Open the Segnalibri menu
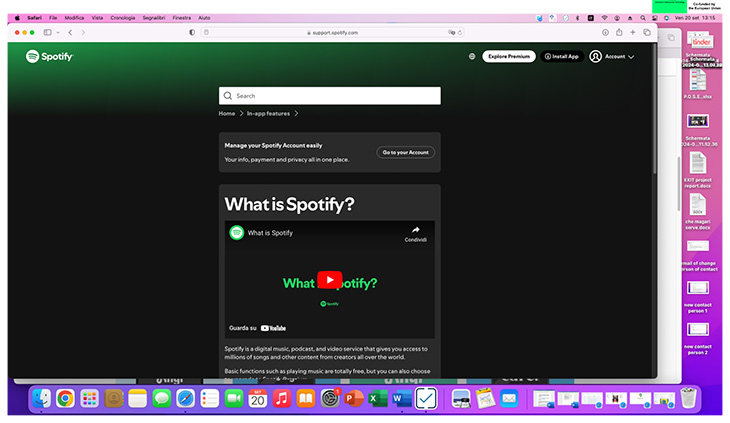Screen dimensions: 730x423 click(154, 18)
